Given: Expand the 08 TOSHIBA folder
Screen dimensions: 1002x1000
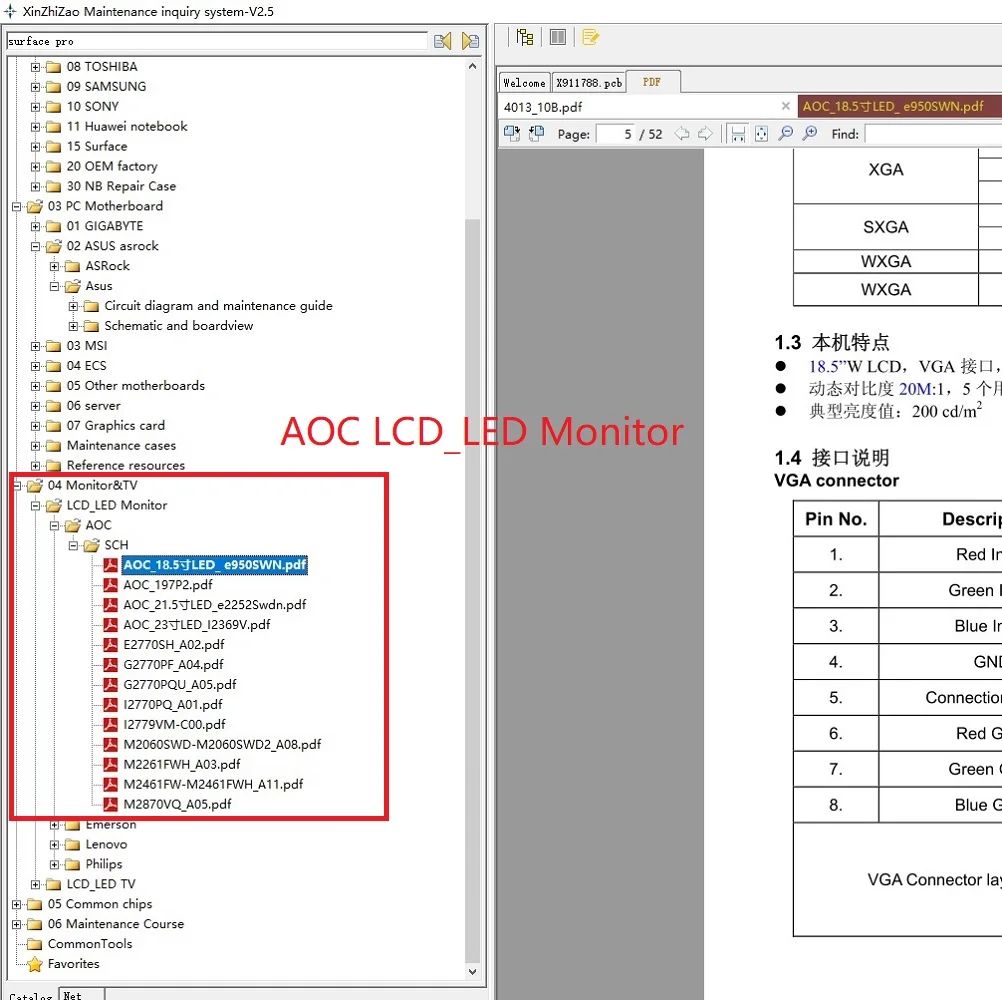Looking at the screenshot, I should [x=36, y=67].
